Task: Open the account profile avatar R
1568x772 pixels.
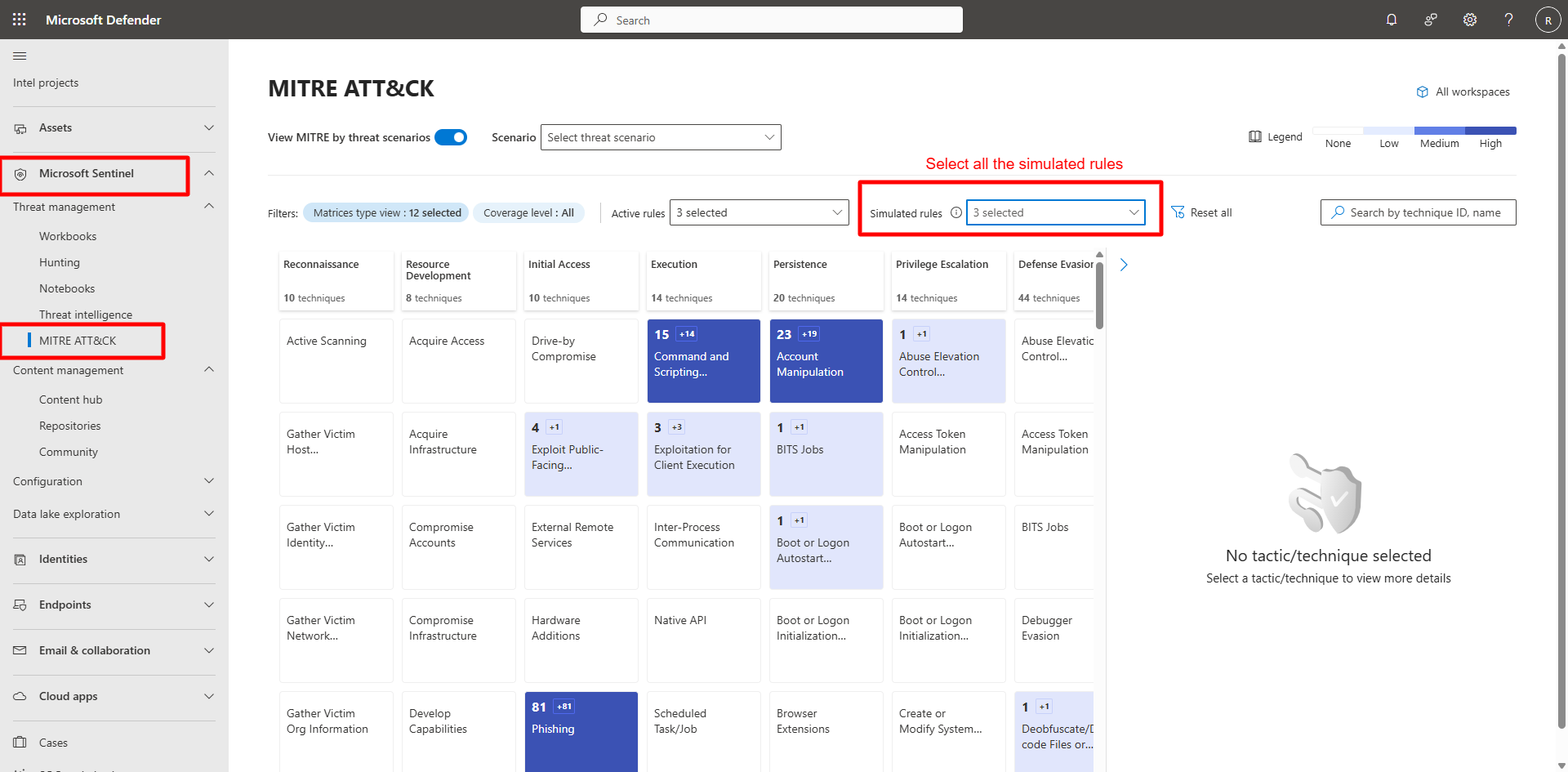Action: [1548, 20]
